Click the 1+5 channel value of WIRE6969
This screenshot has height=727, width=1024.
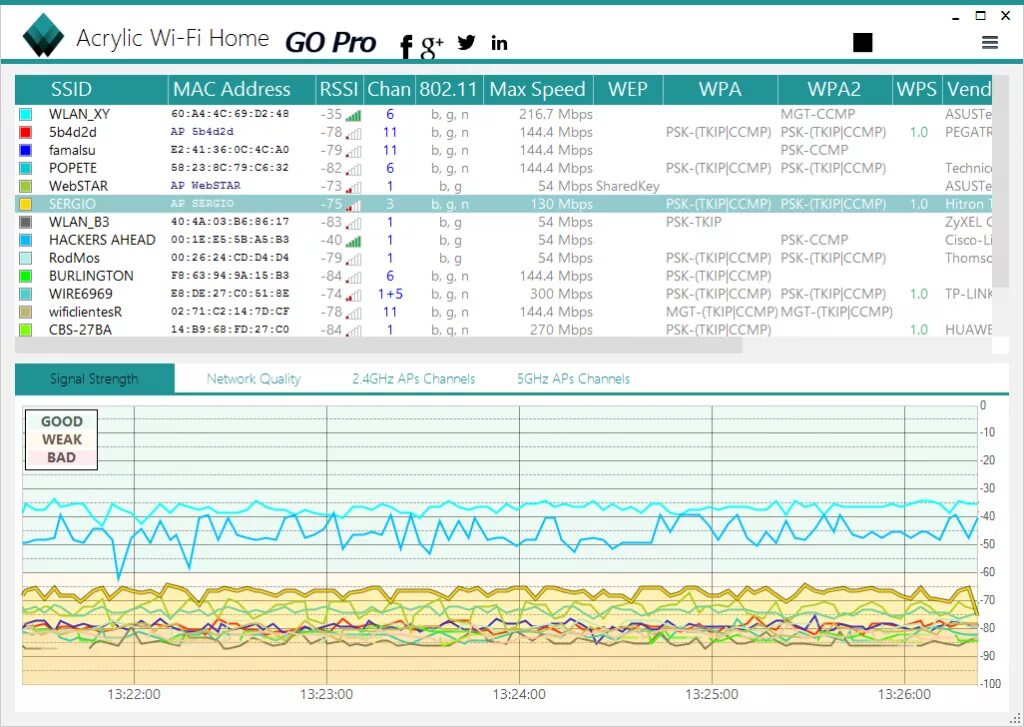(390, 294)
